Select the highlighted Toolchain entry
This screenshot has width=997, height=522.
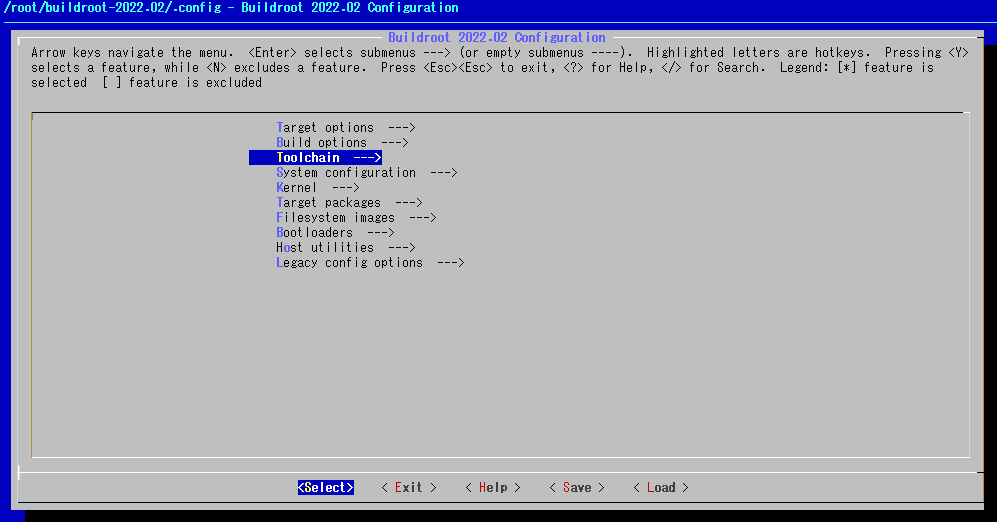[315, 158]
